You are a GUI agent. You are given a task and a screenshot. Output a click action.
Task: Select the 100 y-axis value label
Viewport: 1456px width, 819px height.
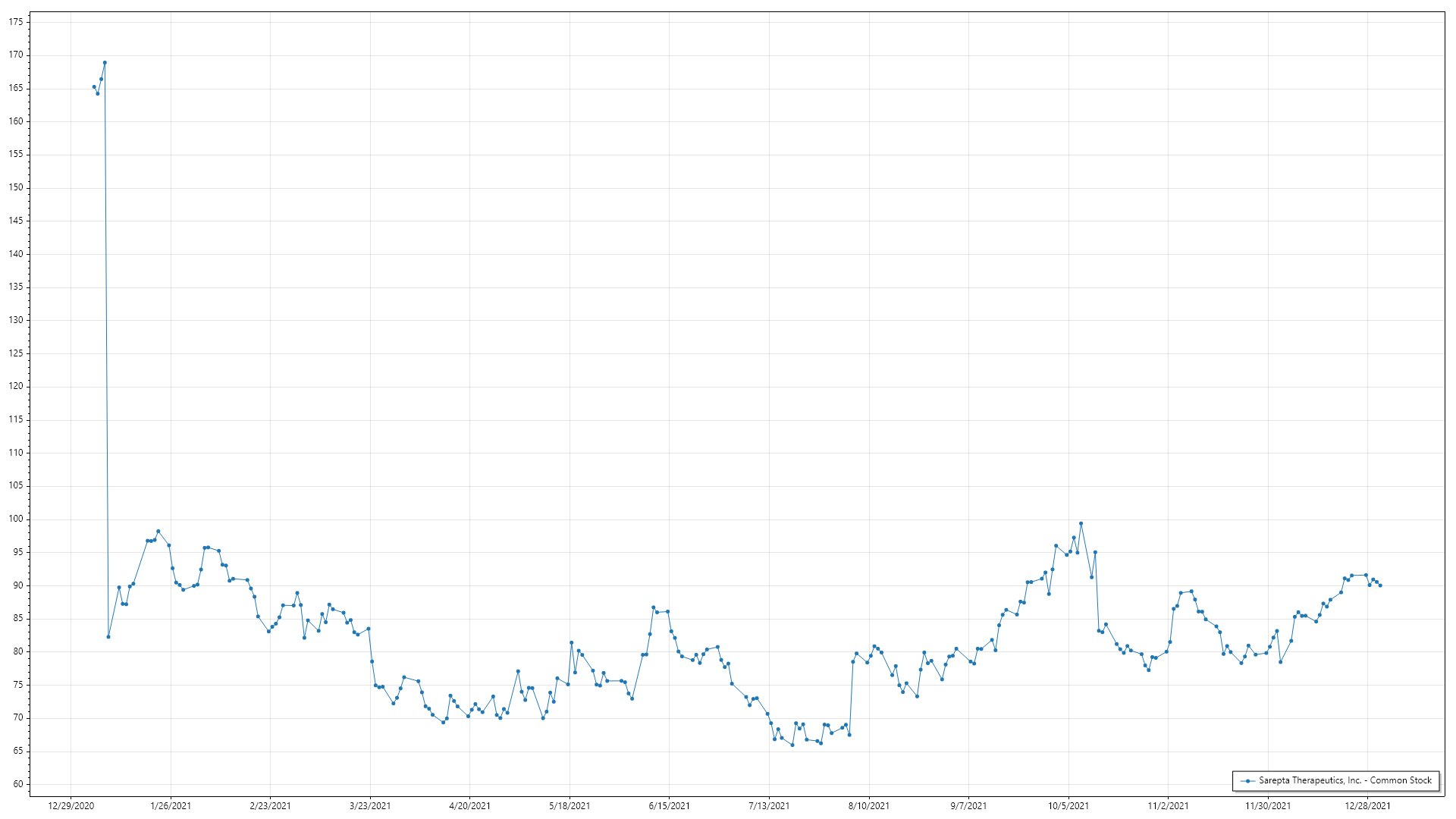coord(16,519)
